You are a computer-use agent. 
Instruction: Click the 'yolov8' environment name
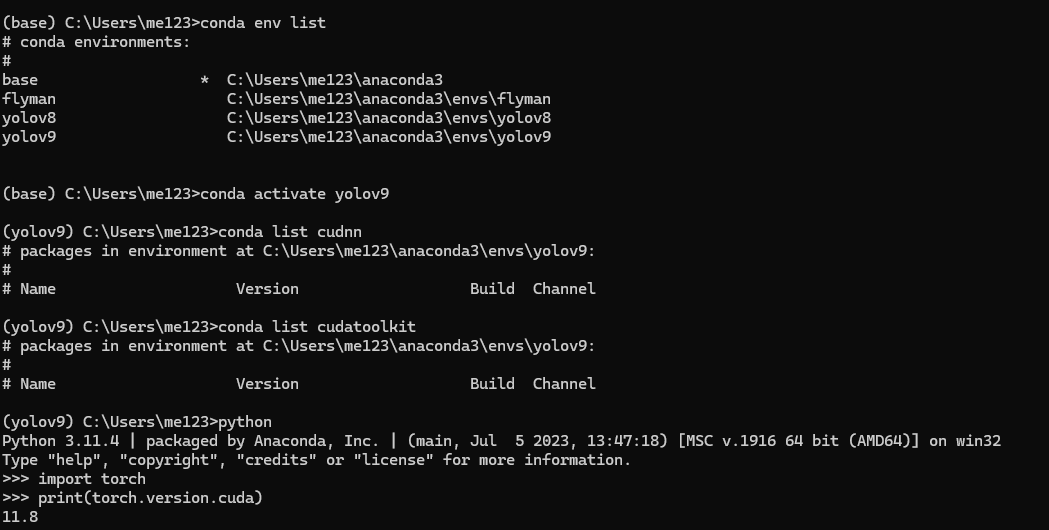pyautogui.click(x=29, y=118)
